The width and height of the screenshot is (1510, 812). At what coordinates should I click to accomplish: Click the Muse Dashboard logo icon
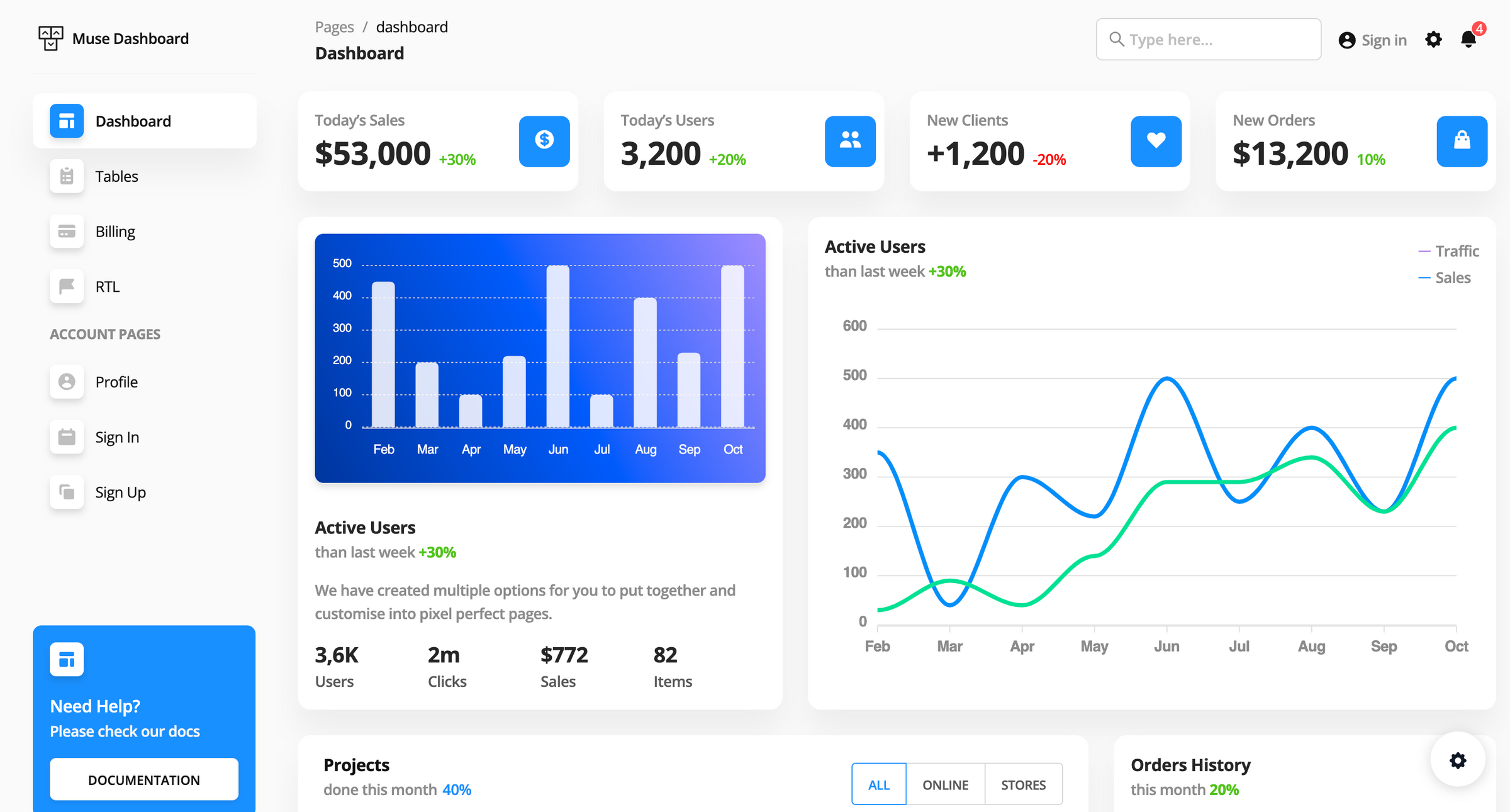[50, 38]
